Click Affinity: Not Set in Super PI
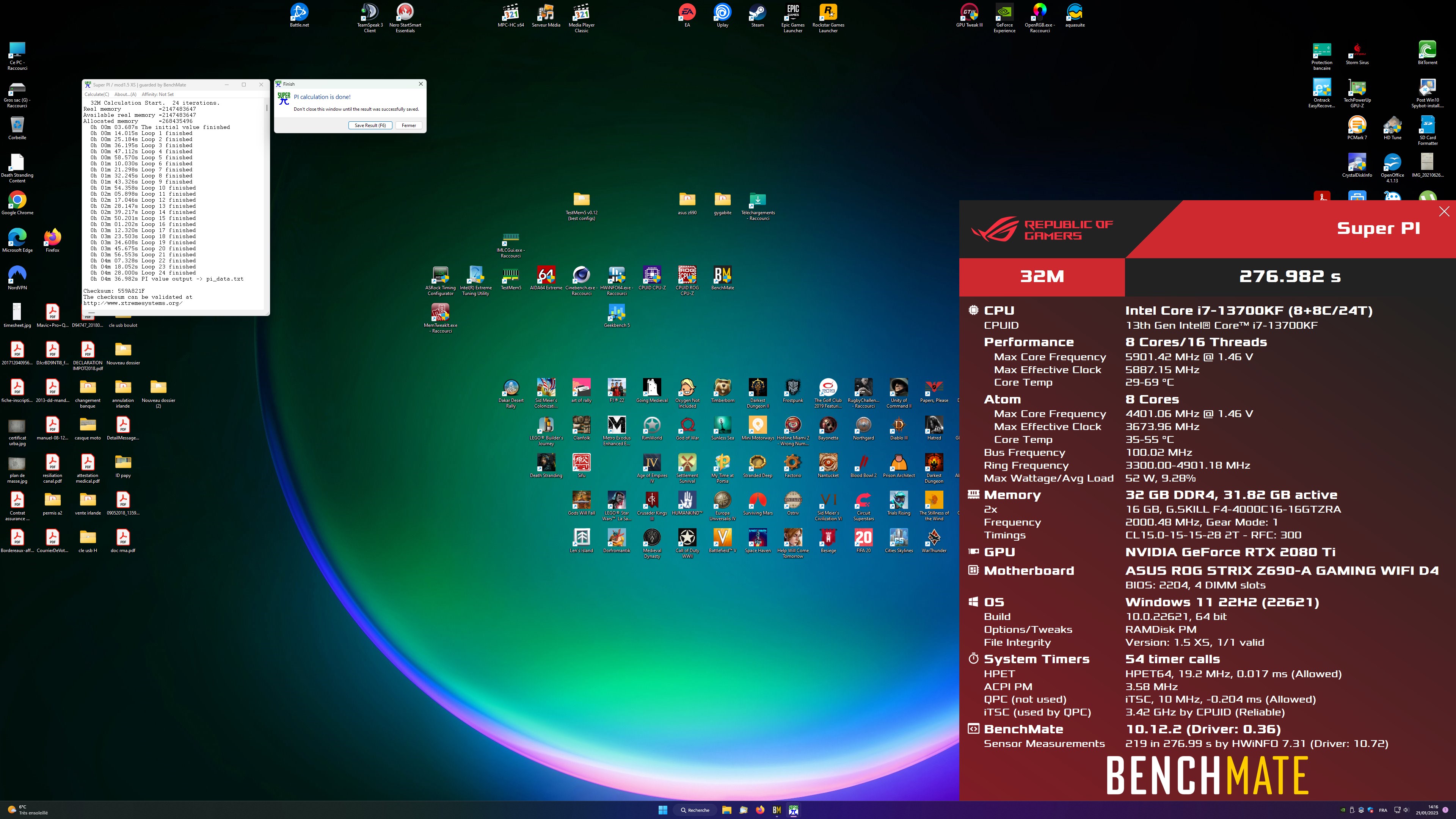Screen dimensions: 1456x819 tap(158, 94)
